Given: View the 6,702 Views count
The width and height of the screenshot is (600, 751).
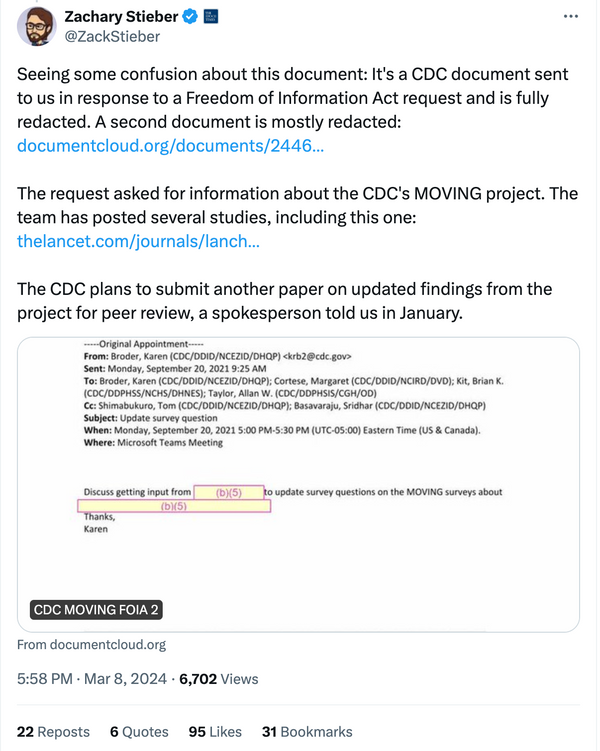Looking at the screenshot, I should tap(218, 679).
